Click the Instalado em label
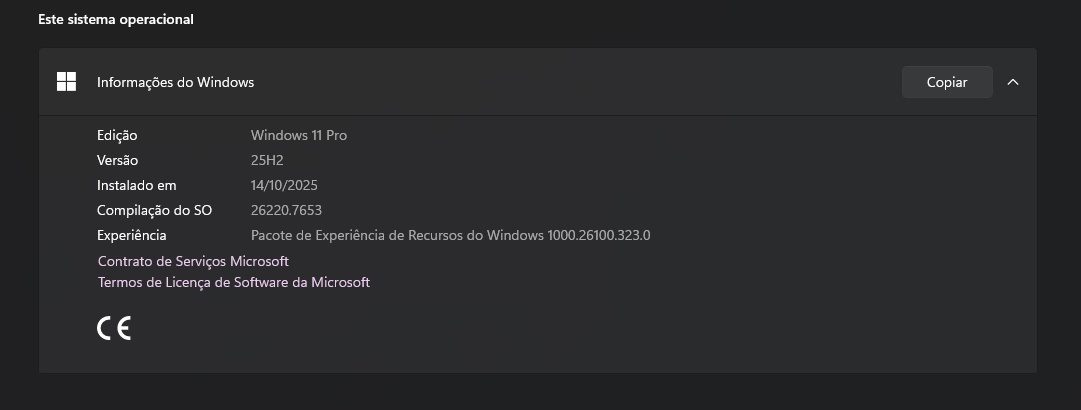Screen dimensions: 1081x410 [136, 185]
